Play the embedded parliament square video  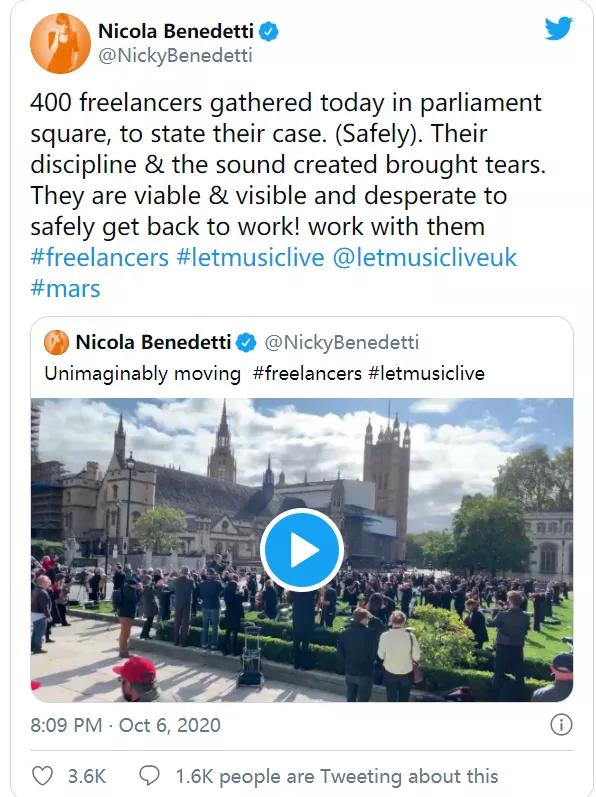coord(302,549)
